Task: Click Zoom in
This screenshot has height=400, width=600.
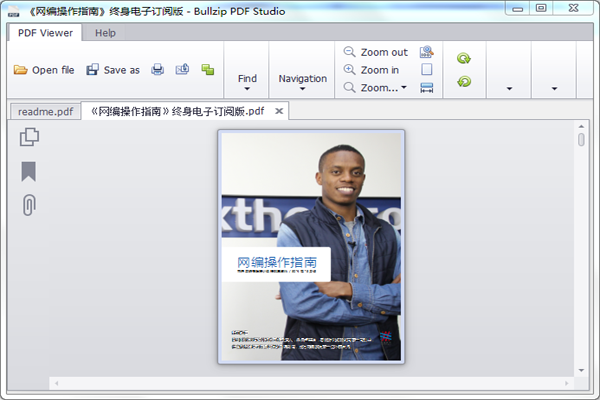Action: (371, 70)
